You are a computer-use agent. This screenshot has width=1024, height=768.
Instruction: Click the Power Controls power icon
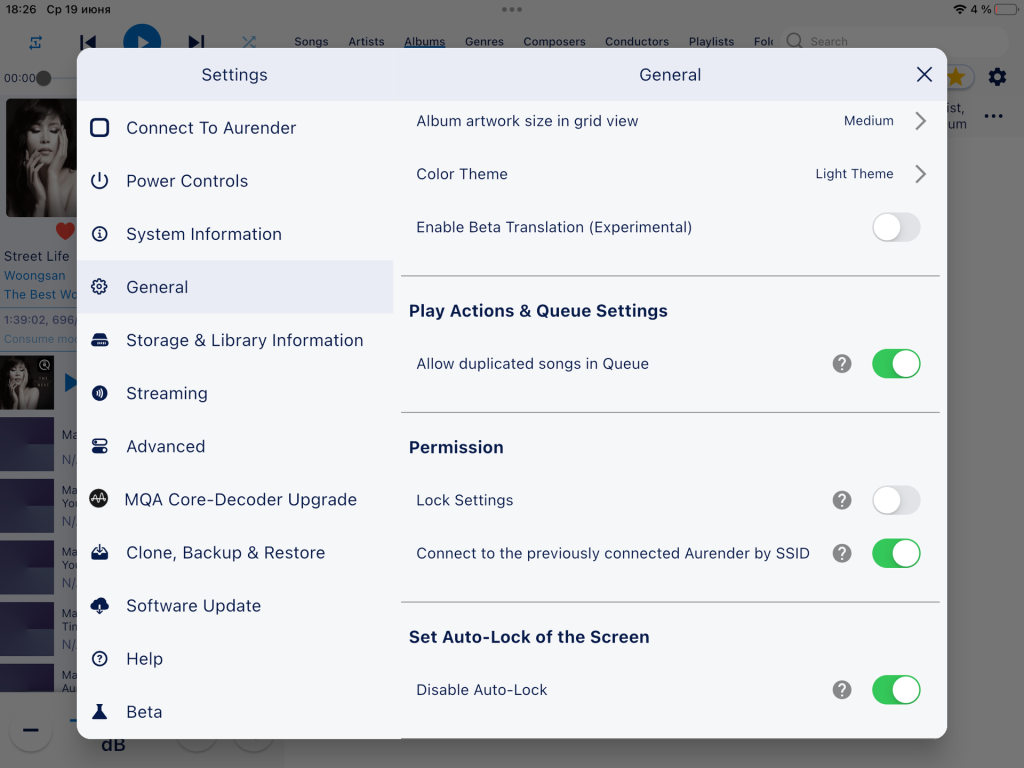point(99,180)
